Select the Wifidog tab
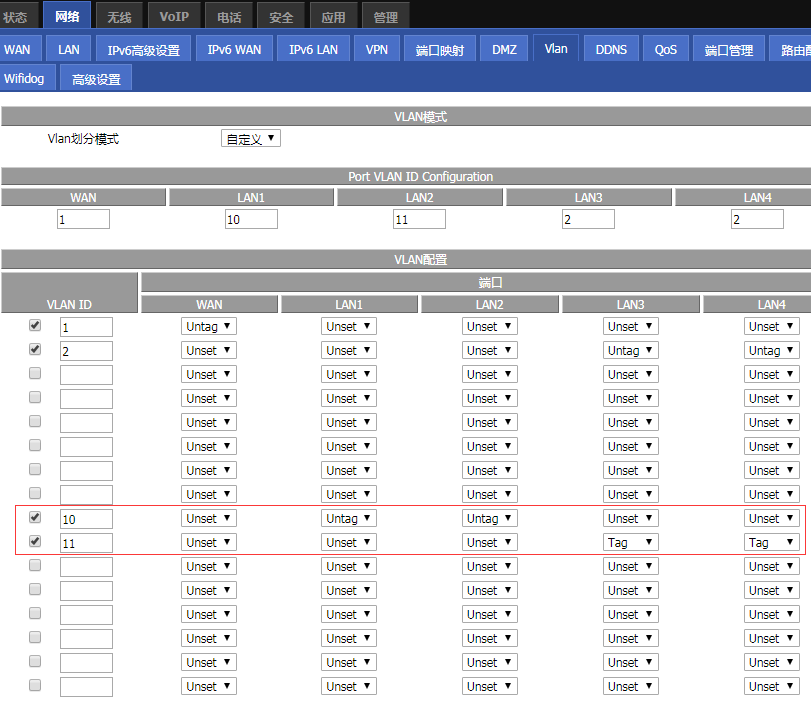811x705 pixels. coord(24,78)
